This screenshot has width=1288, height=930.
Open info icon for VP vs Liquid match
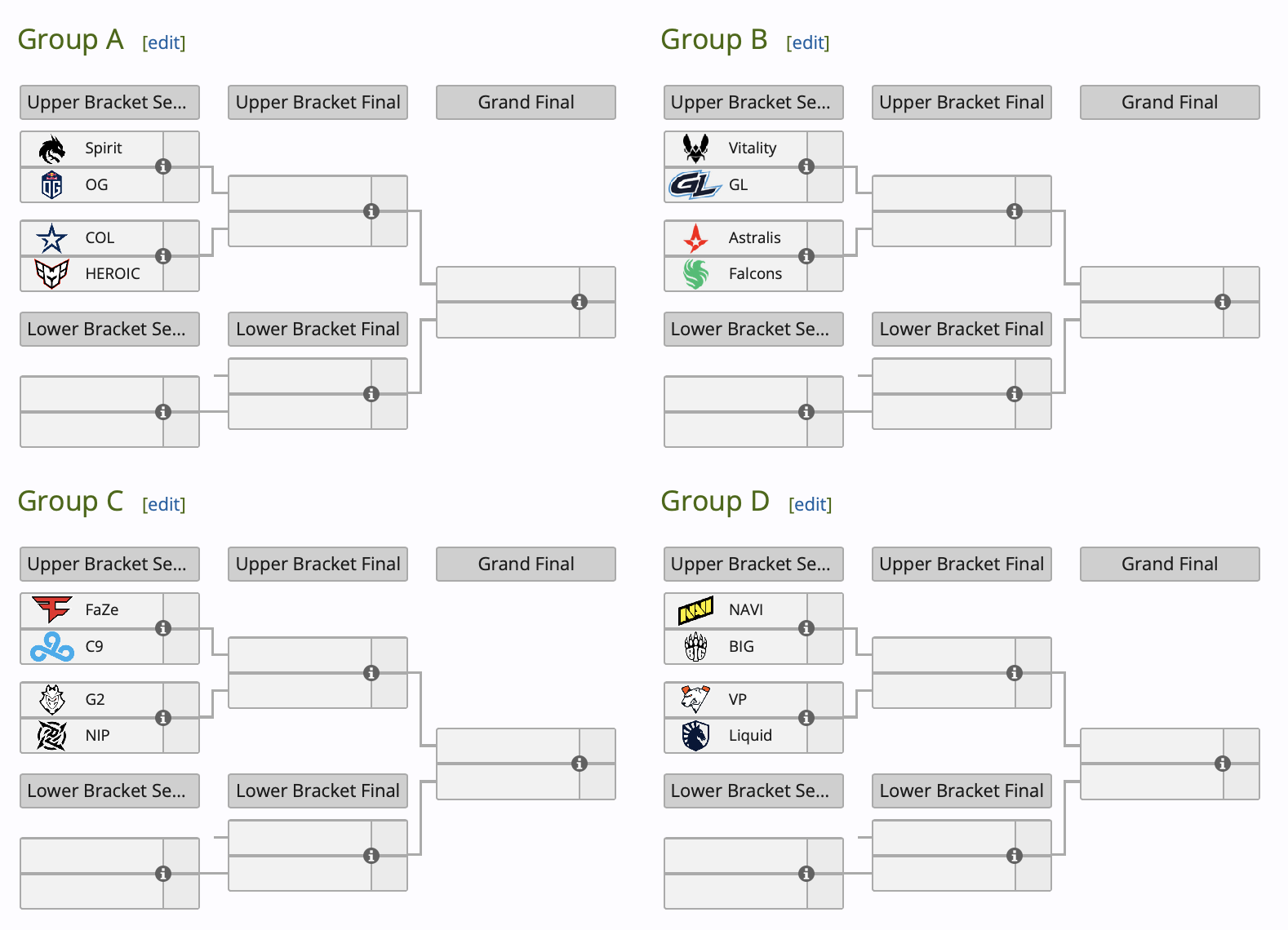point(806,718)
